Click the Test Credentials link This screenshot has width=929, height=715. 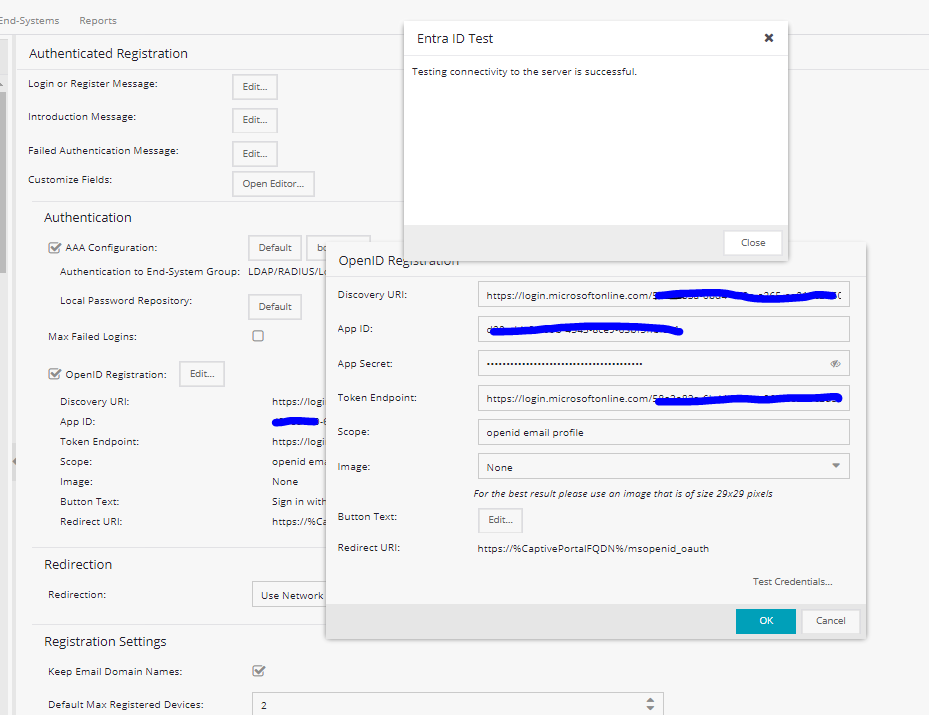792,582
